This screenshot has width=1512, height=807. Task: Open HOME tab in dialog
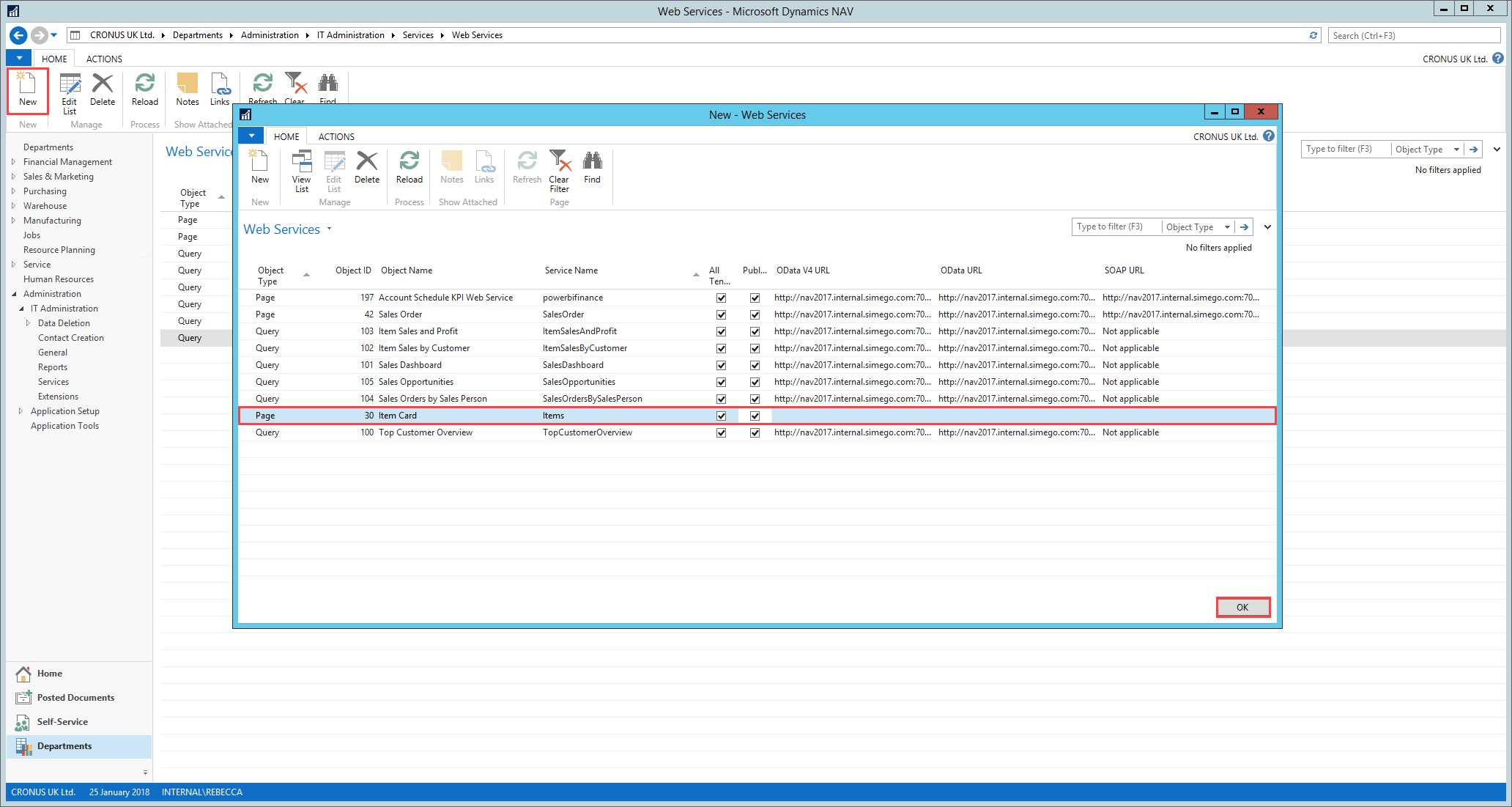[x=286, y=137]
